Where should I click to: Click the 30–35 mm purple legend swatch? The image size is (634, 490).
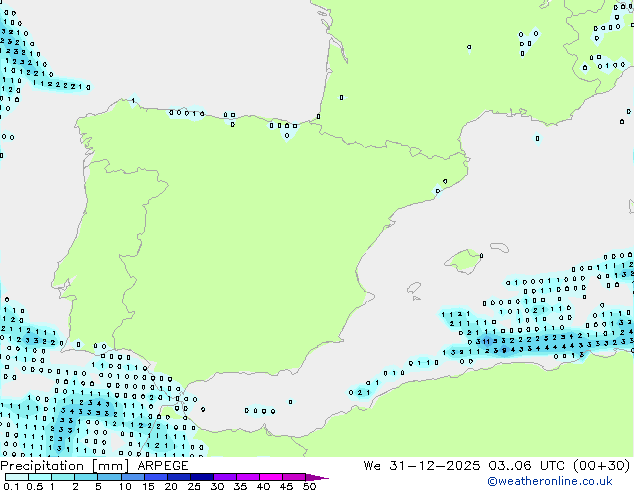[225, 477]
